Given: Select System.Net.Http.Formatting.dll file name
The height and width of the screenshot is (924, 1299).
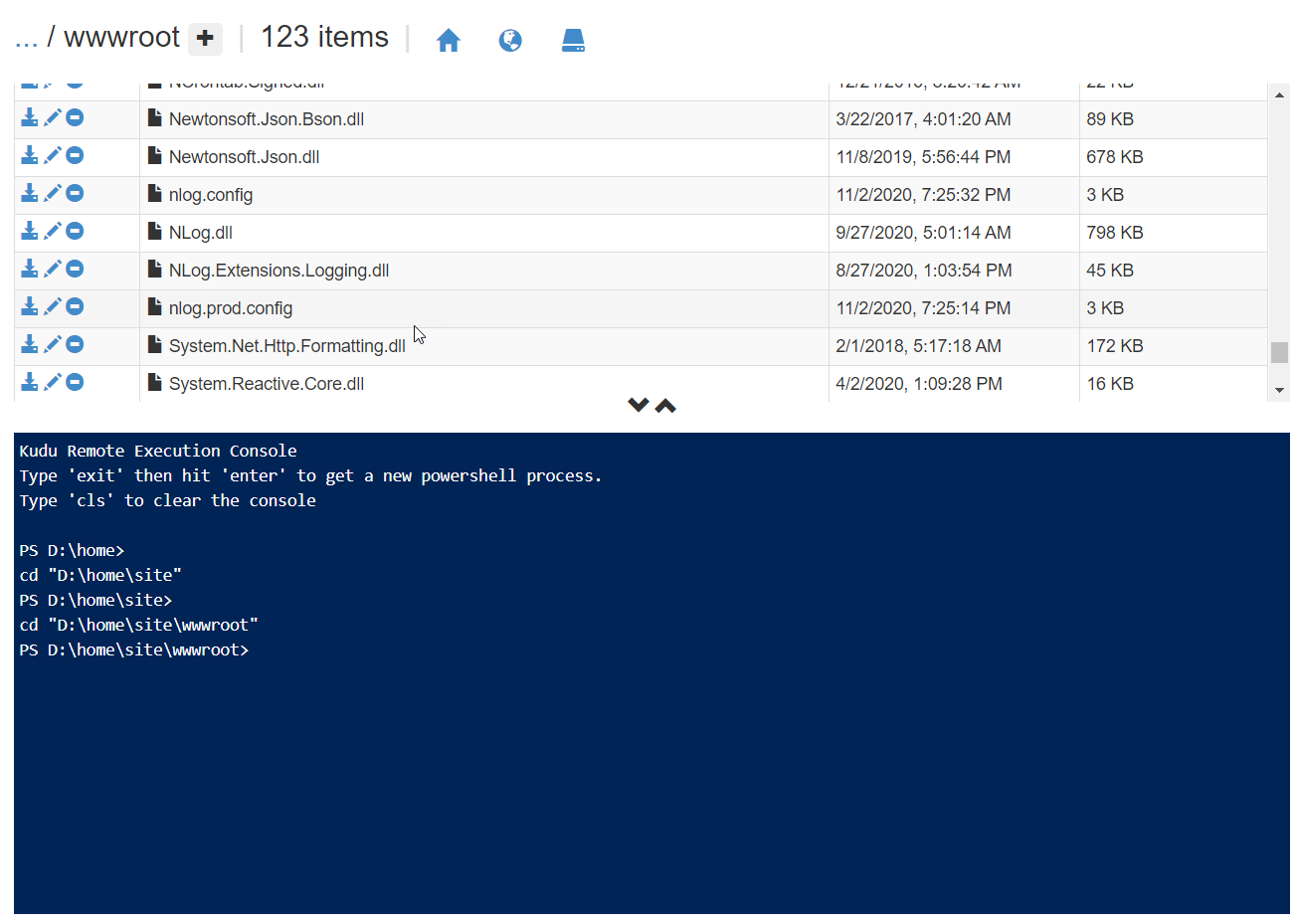Looking at the screenshot, I should pyautogui.click(x=287, y=346).
